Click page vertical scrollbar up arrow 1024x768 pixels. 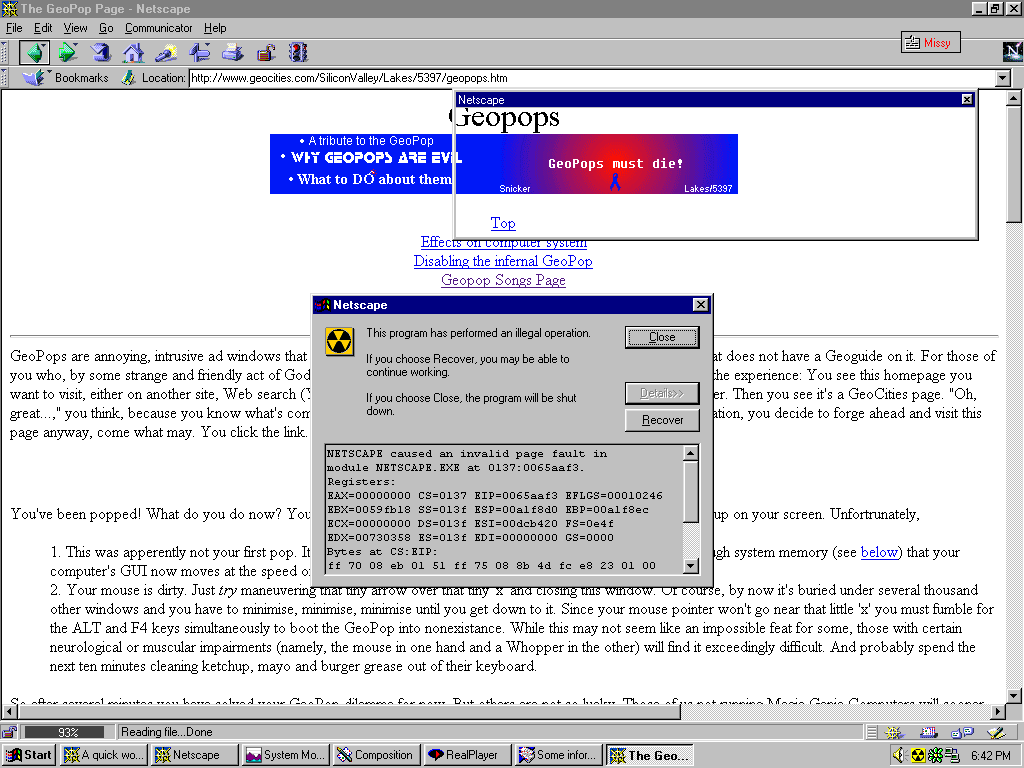coord(1014,99)
